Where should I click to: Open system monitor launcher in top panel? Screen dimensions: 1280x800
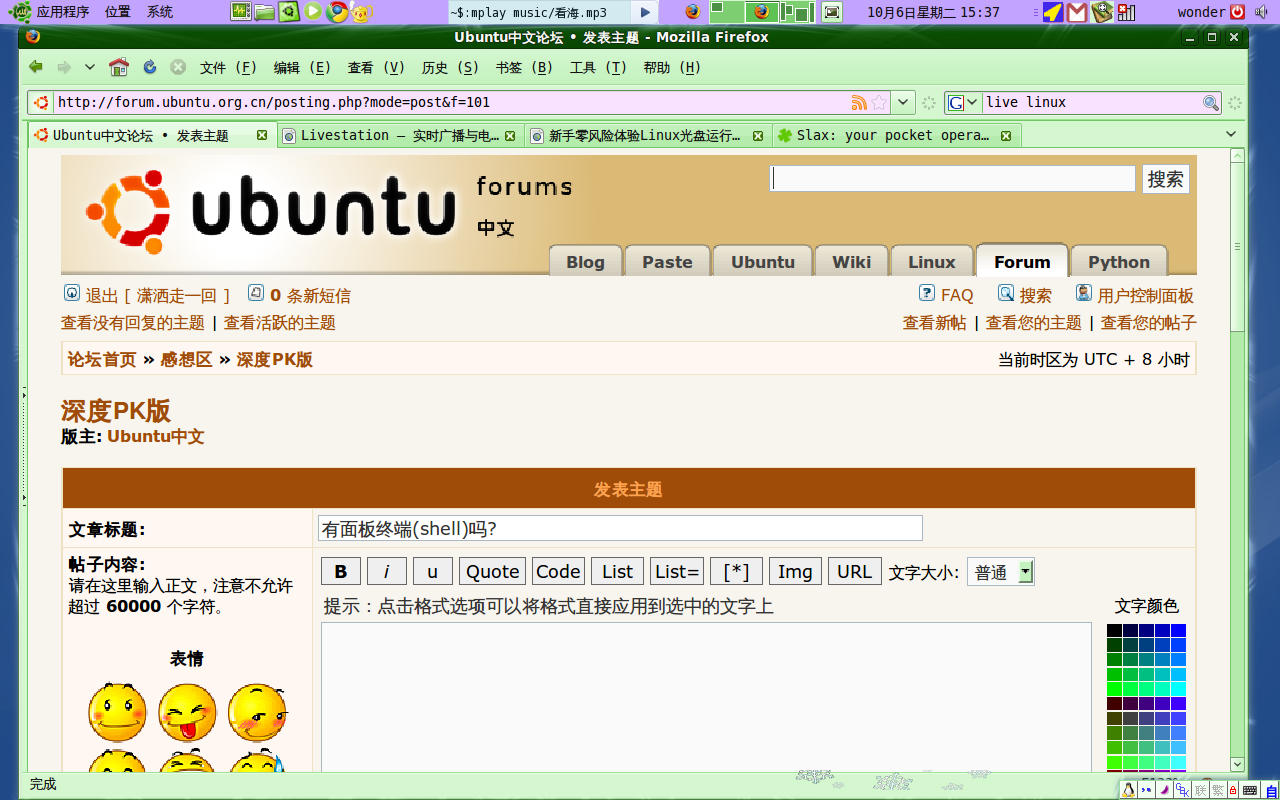point(241,12)
